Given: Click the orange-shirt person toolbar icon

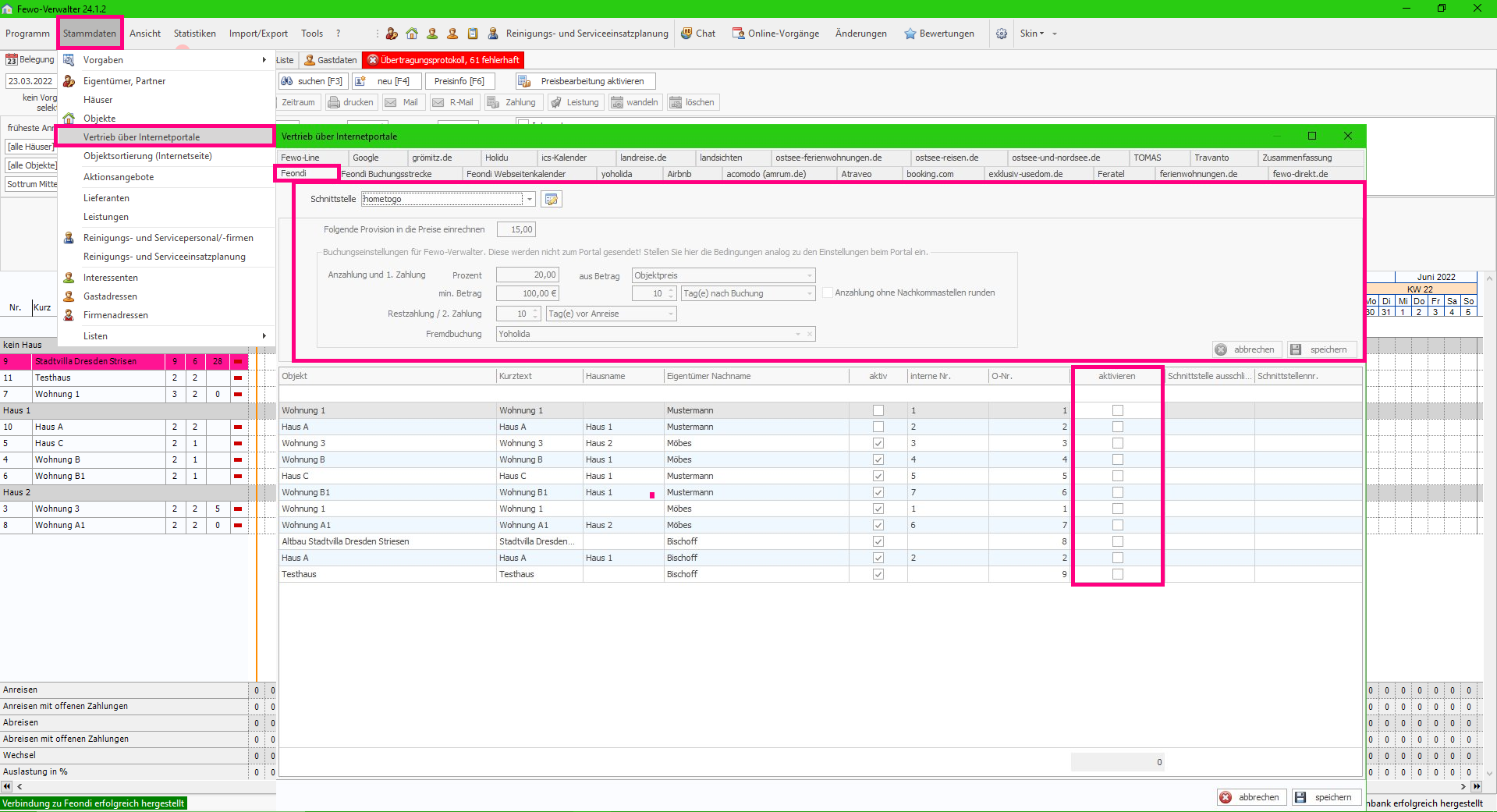Looking at the screenshot, I should pos(452,34).
